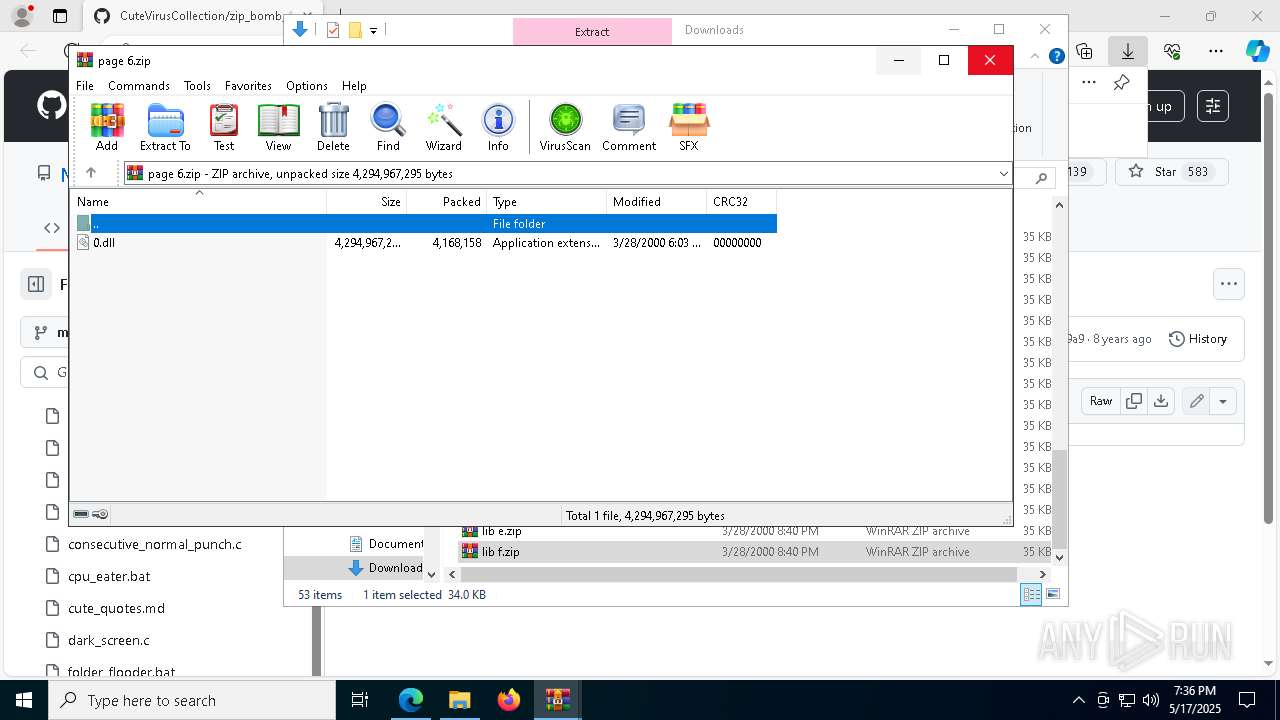
Task: Open the File menu in WinRAR
Action: [x=85, y=86]
